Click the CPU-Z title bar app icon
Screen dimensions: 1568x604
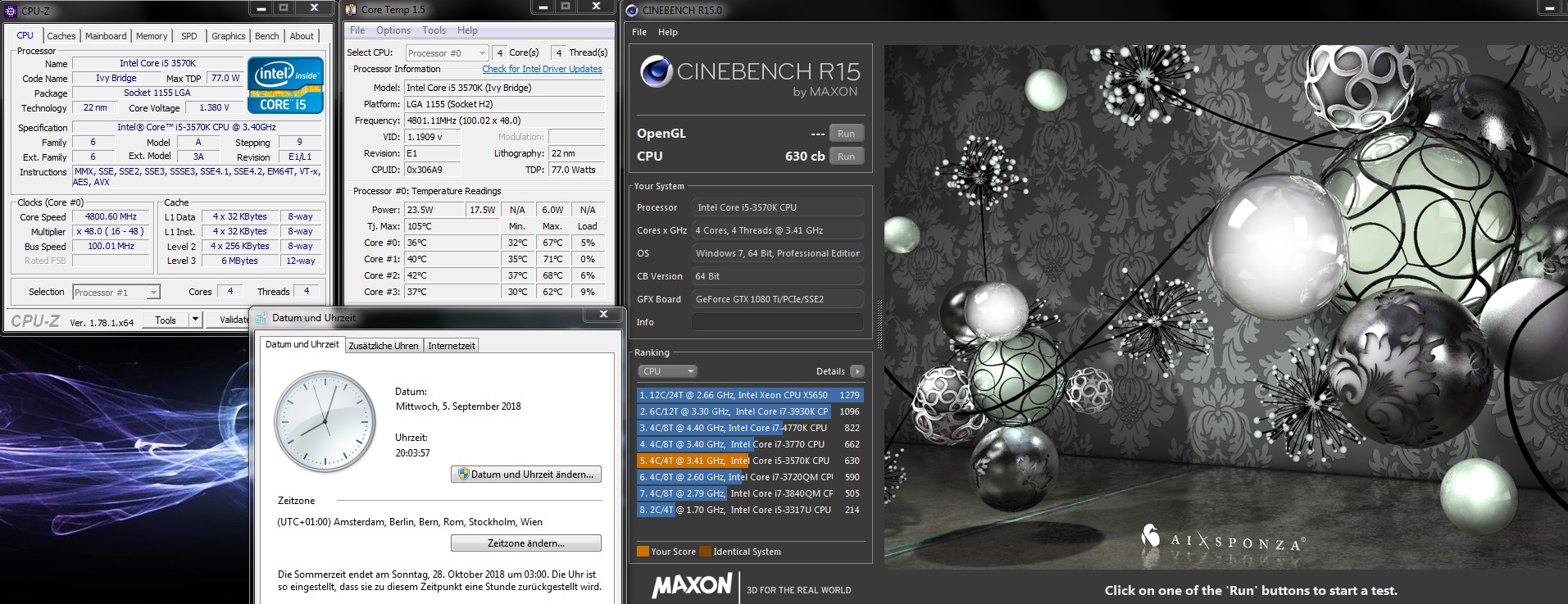click(x=10, y=11)
